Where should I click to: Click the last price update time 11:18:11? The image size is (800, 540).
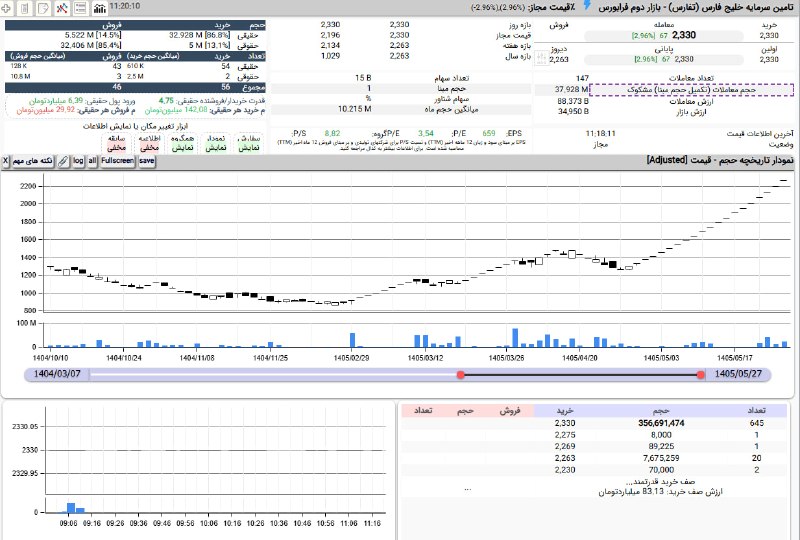click(x=601, y=133)
